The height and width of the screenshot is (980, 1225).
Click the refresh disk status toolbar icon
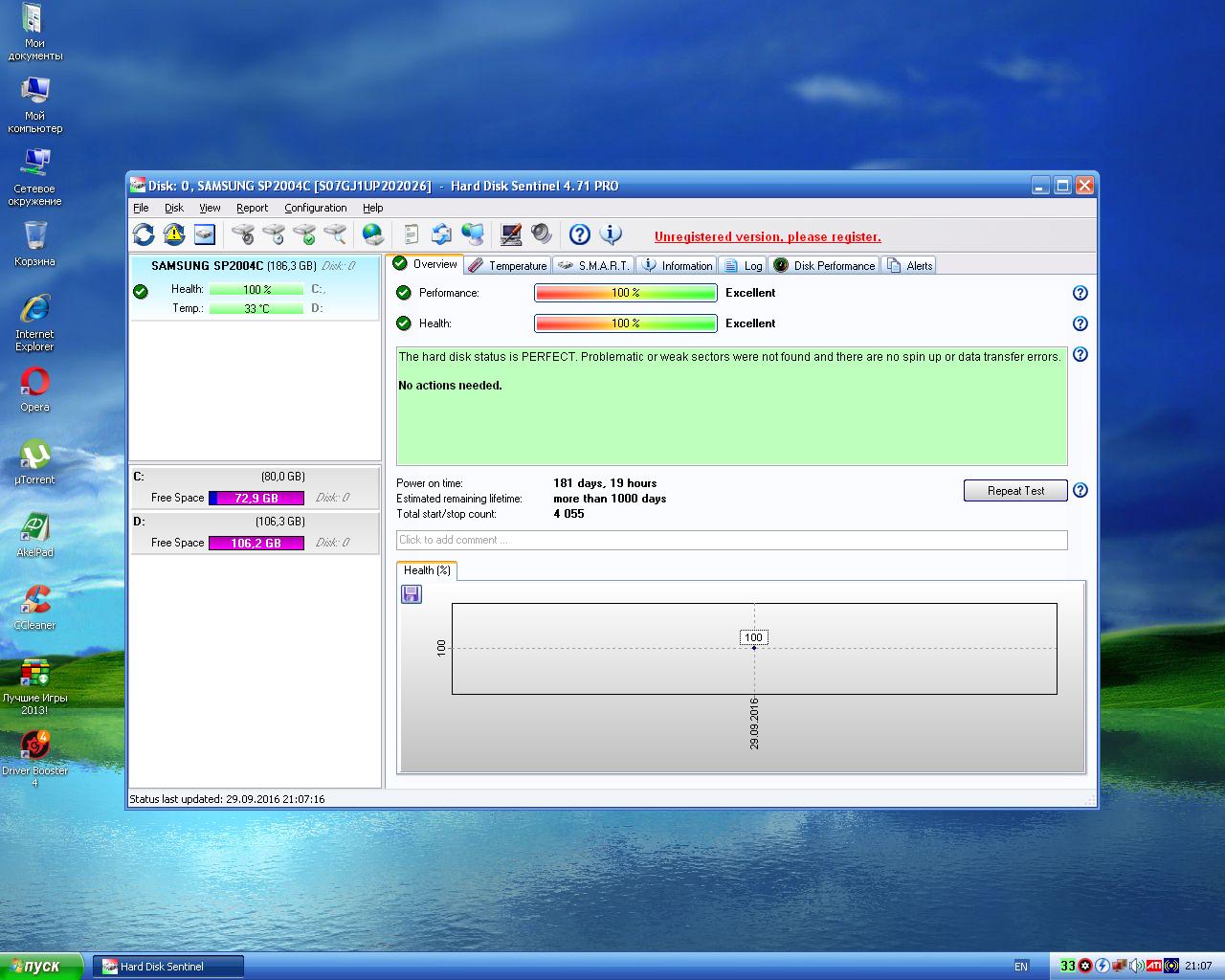[x=144, y=234]
